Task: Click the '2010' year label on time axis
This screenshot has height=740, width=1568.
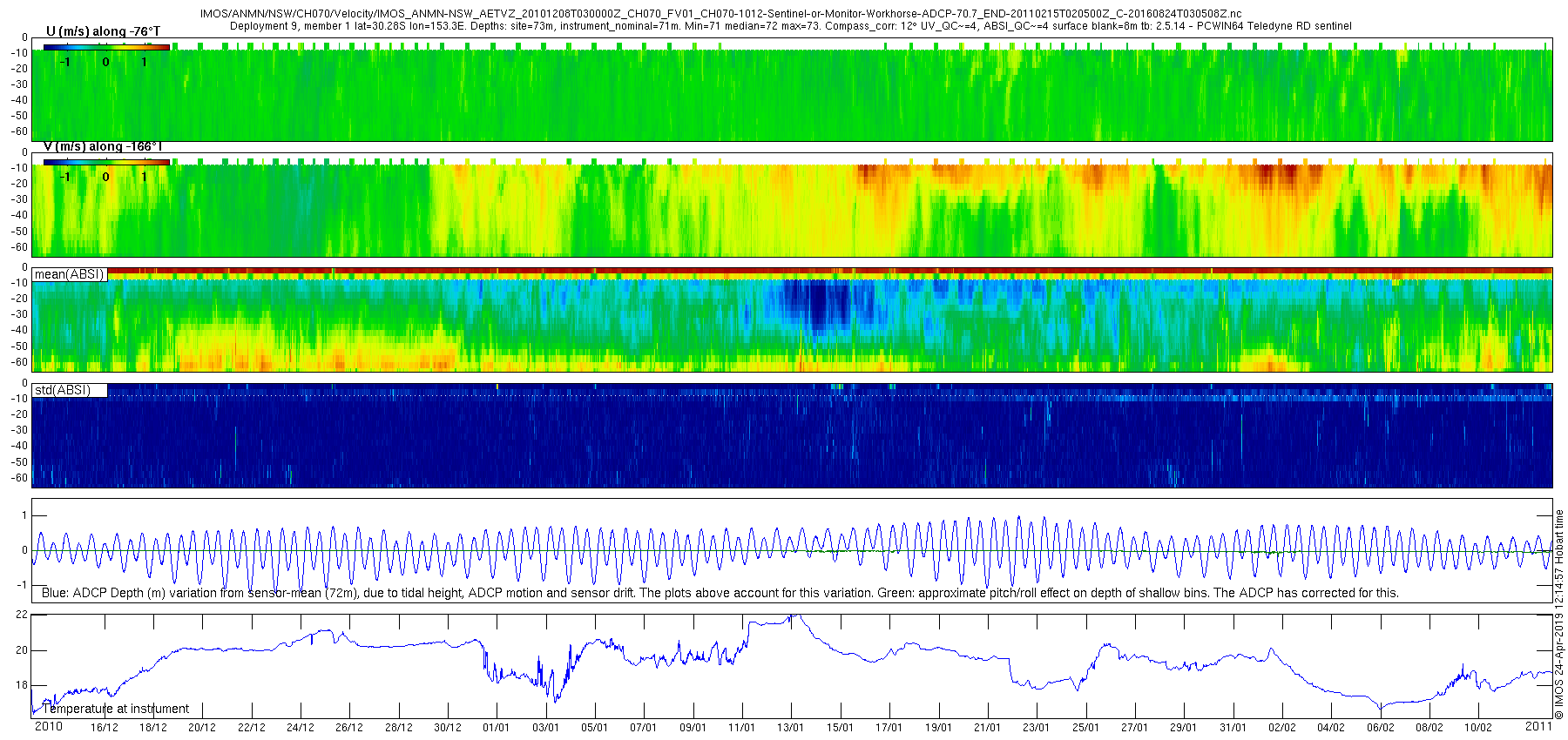Action: click(x=48, y=727)
